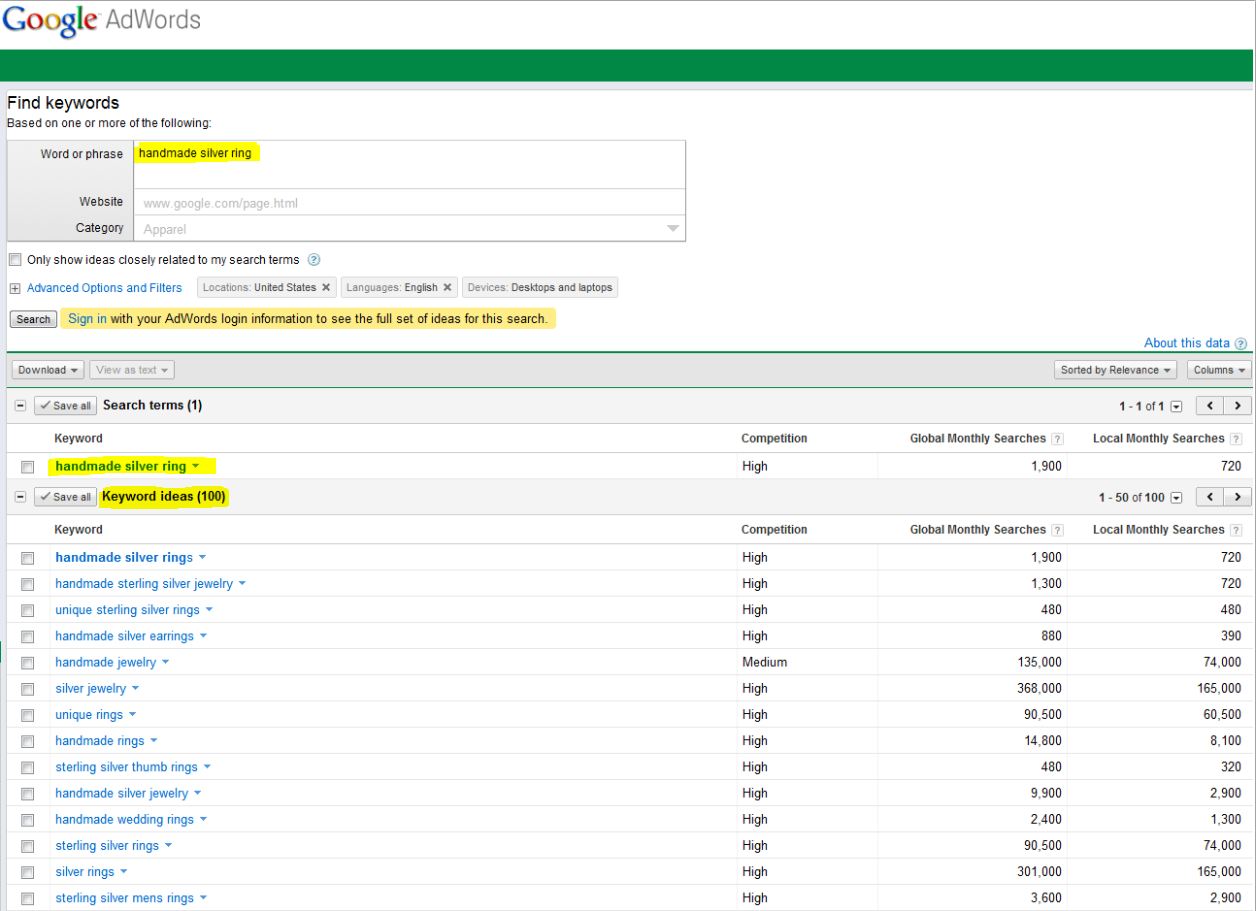Open Local Monthly Searches help in Search terms section
Image resolution: width=1256 pixels, height=911 pixels.
1235,439
